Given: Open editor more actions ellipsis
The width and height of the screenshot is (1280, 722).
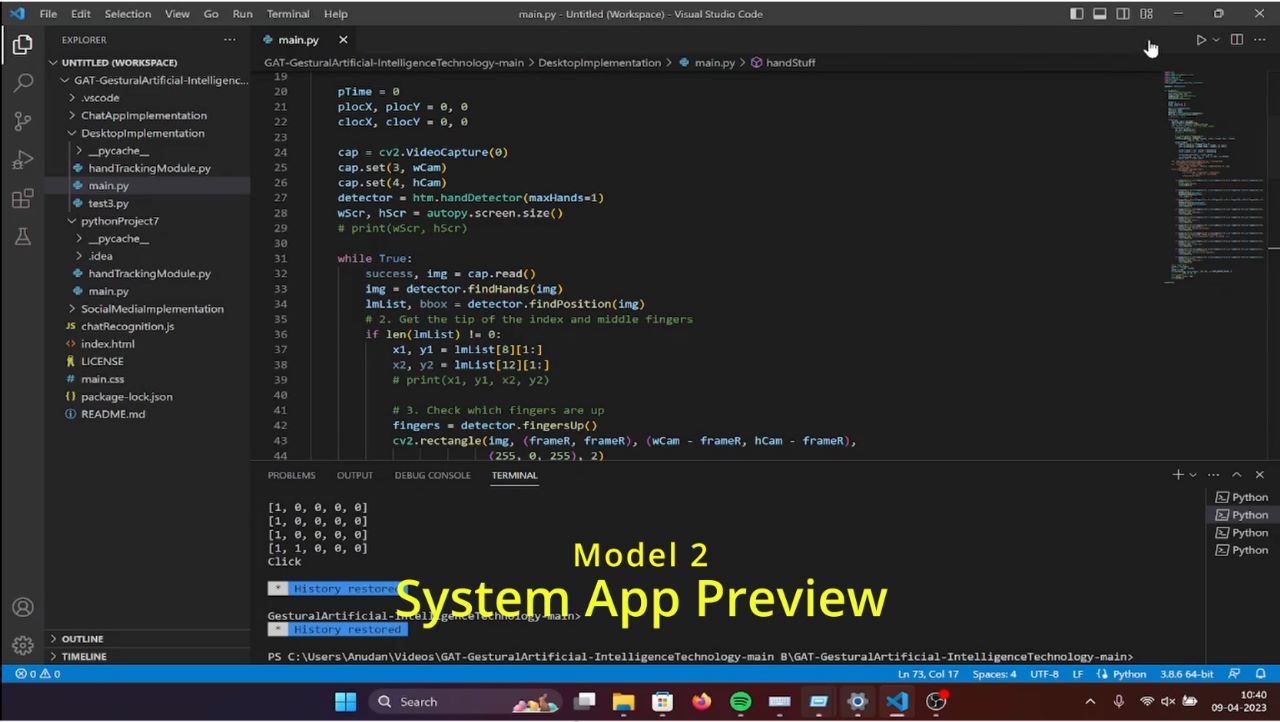Looking at the screenshot, I should coord(1259,40).
